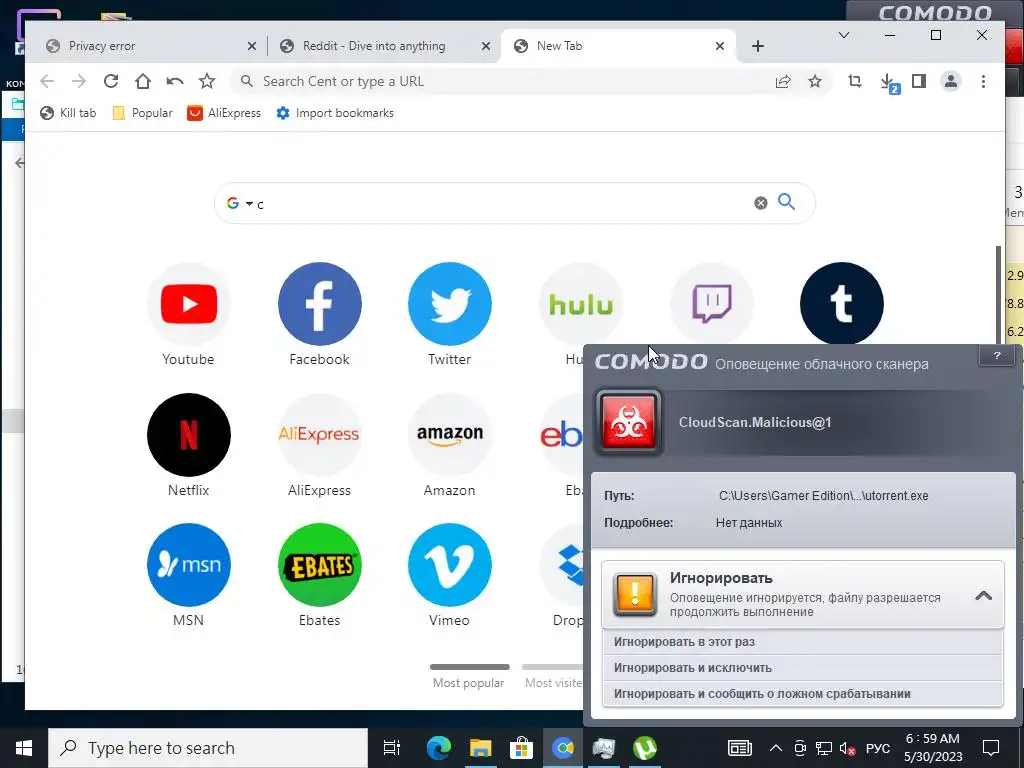
Task: Click Import bookmarks
Action: (335, 113)
